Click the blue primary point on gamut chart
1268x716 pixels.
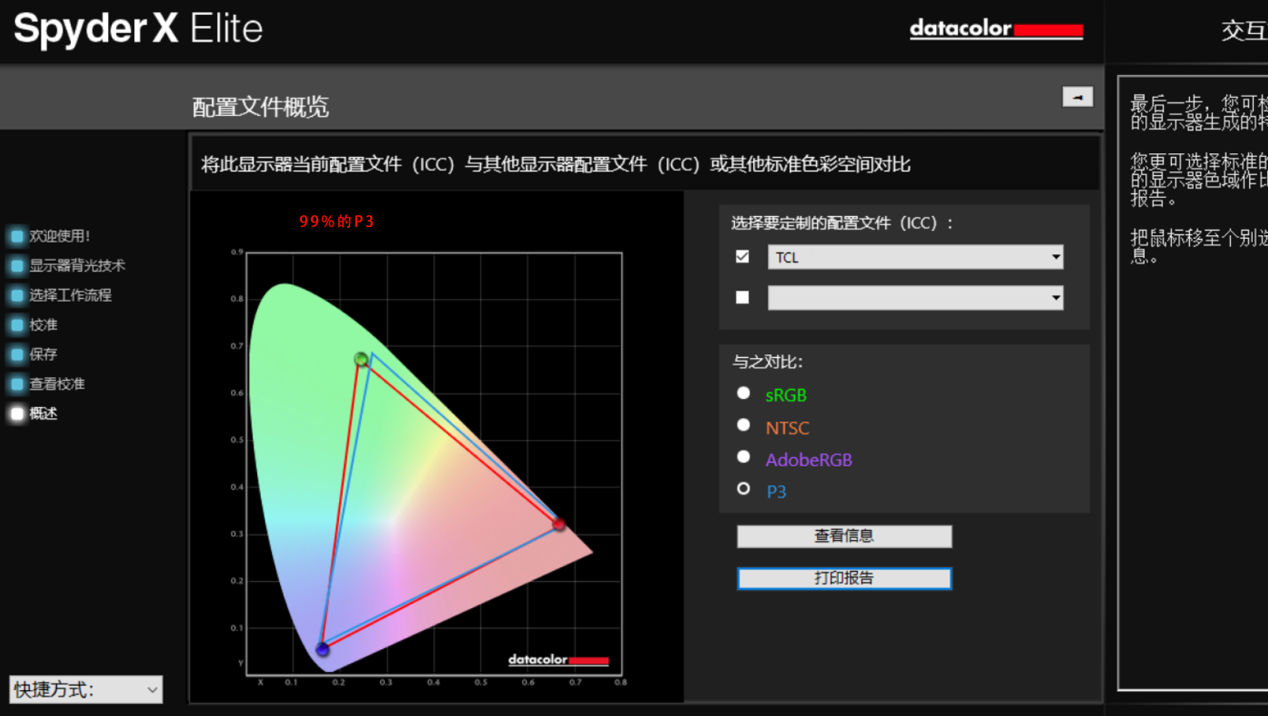tap(322, 650)
